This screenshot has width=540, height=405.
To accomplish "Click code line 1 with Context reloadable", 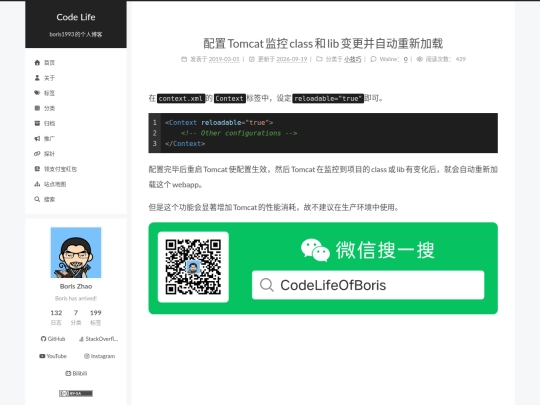I will 219,123.
